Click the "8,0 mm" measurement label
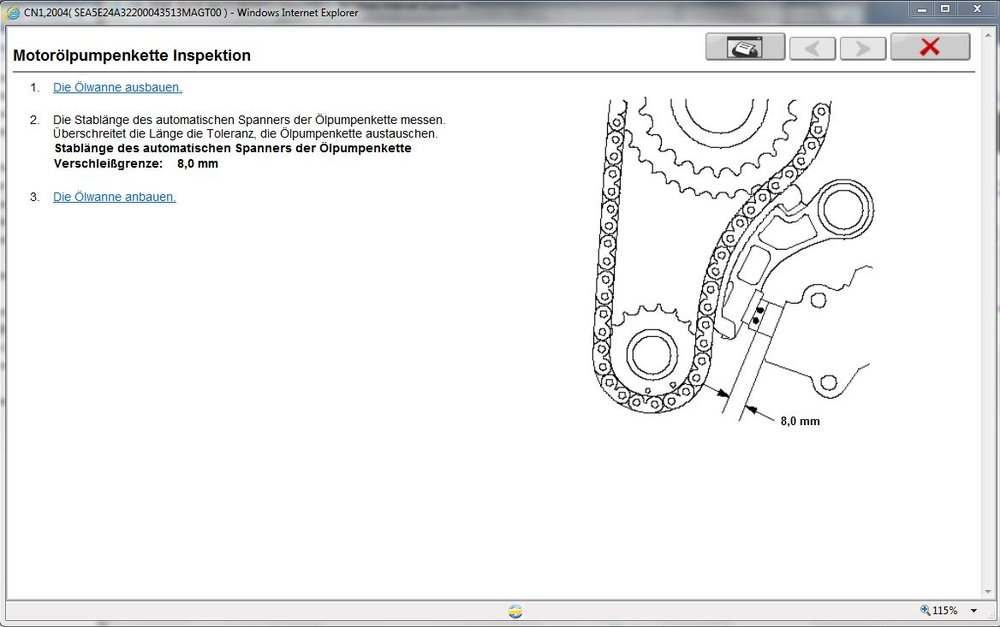 [800, 420]
